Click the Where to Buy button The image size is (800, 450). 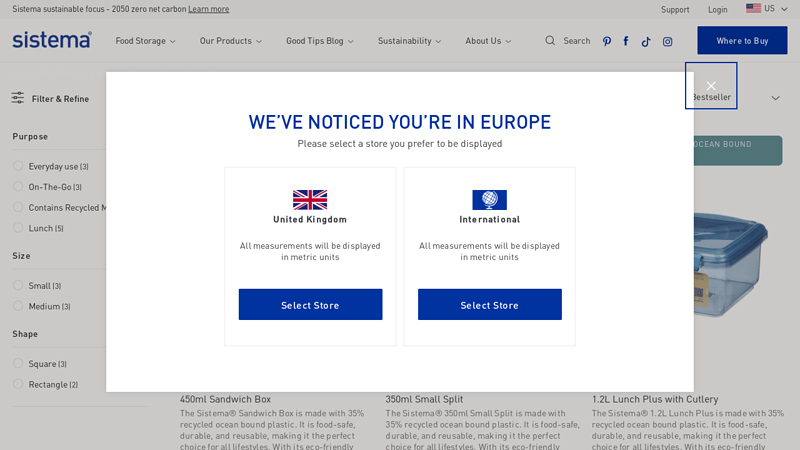click(742, 40)
